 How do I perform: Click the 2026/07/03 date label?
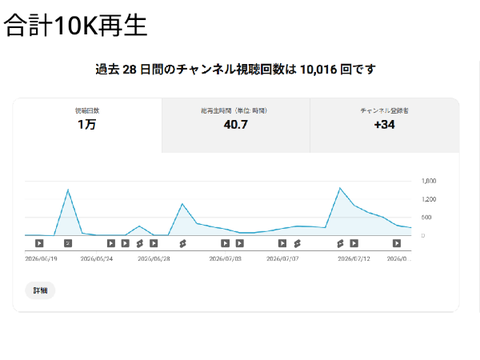pos(225,259)
